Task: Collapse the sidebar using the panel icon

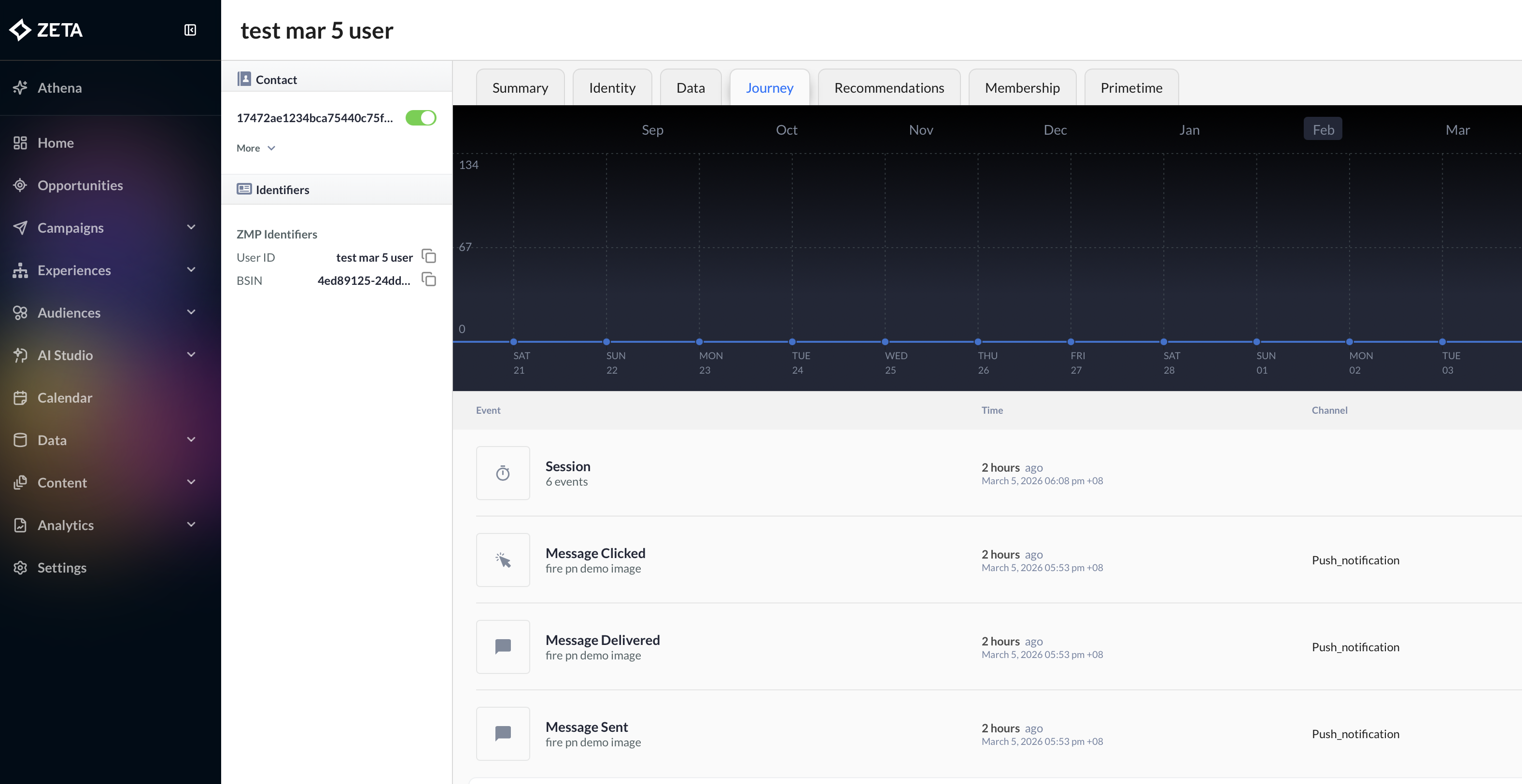Action: [x=190, y=30]
